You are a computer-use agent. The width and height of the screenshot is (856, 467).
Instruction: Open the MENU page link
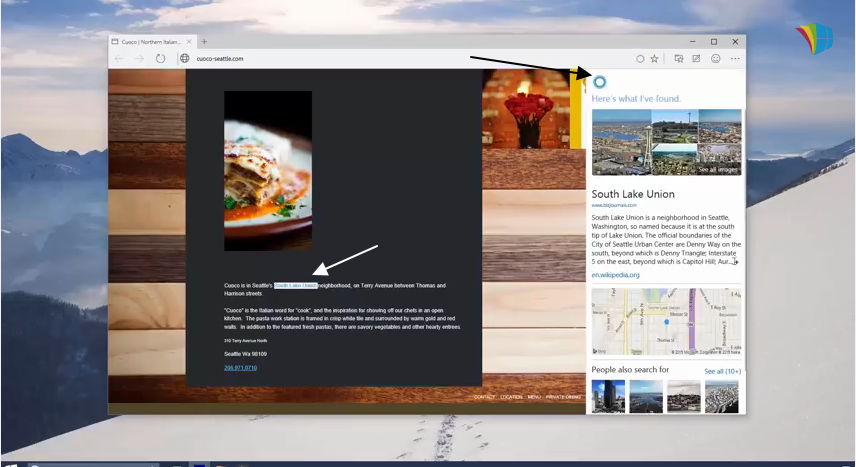[x=534, y=397]
